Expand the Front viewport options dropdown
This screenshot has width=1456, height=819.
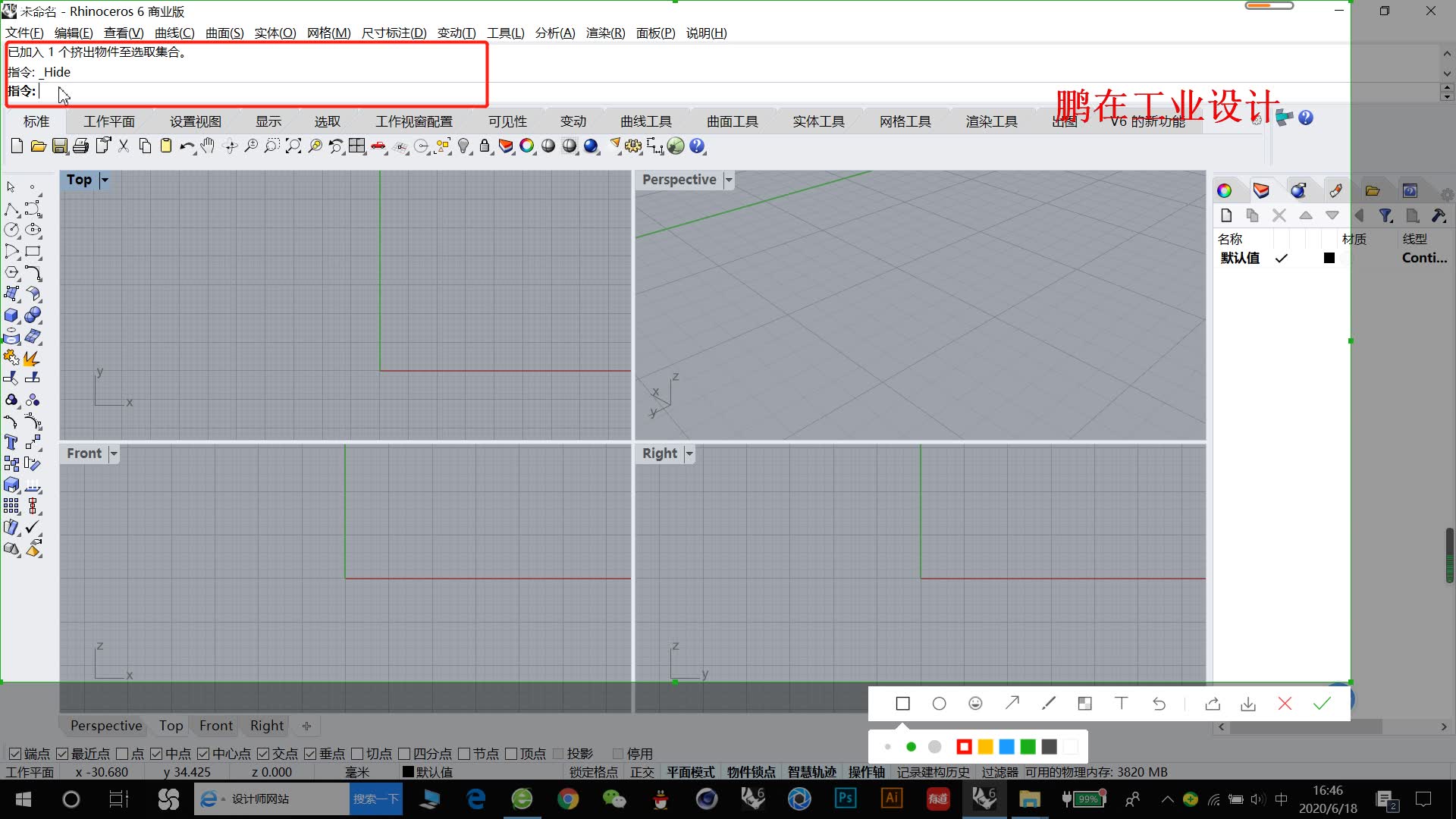(113, 453)
